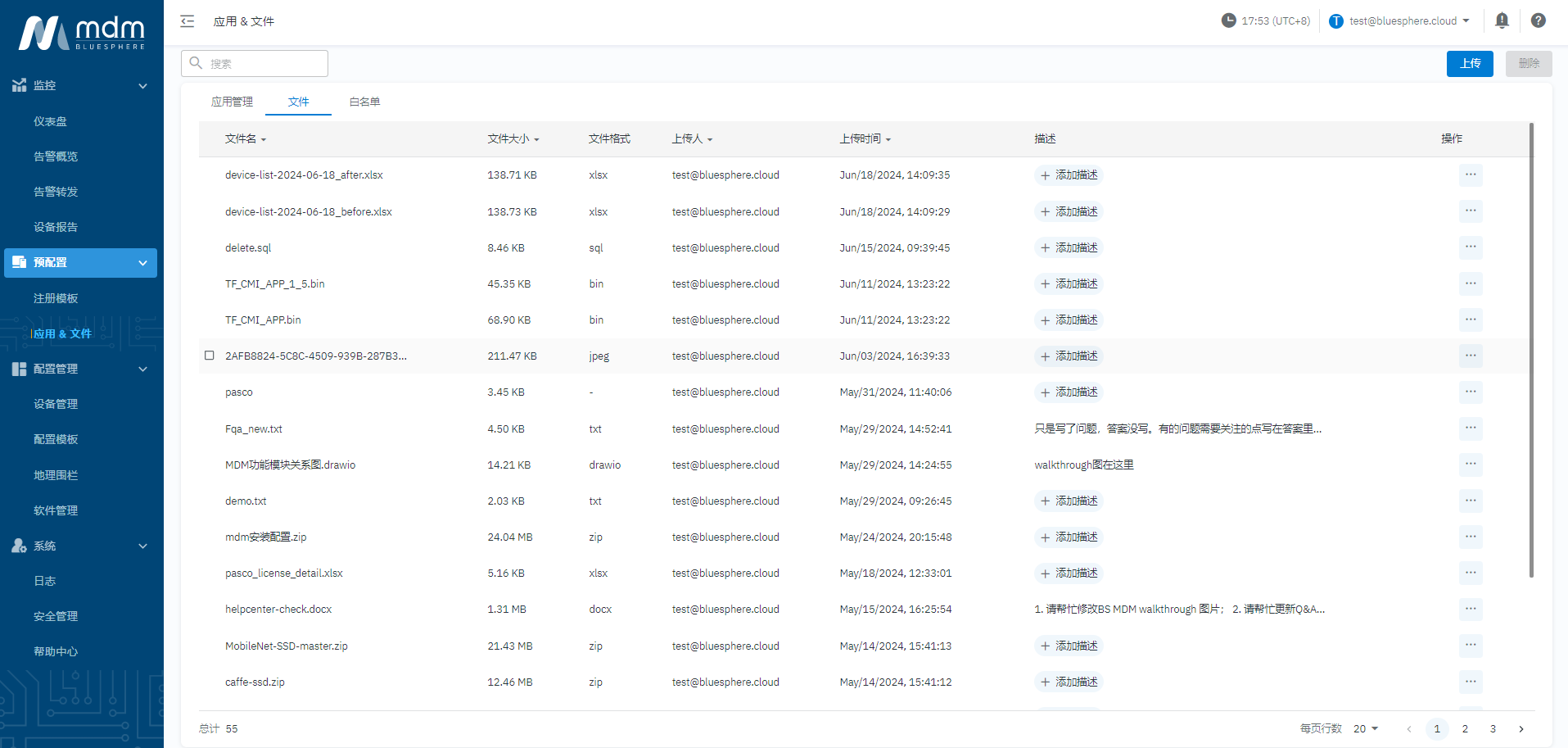The height and width of the screenshot is (748, 1568).
Task: Open more actions for delete.sql
Action: [1471, 247]
